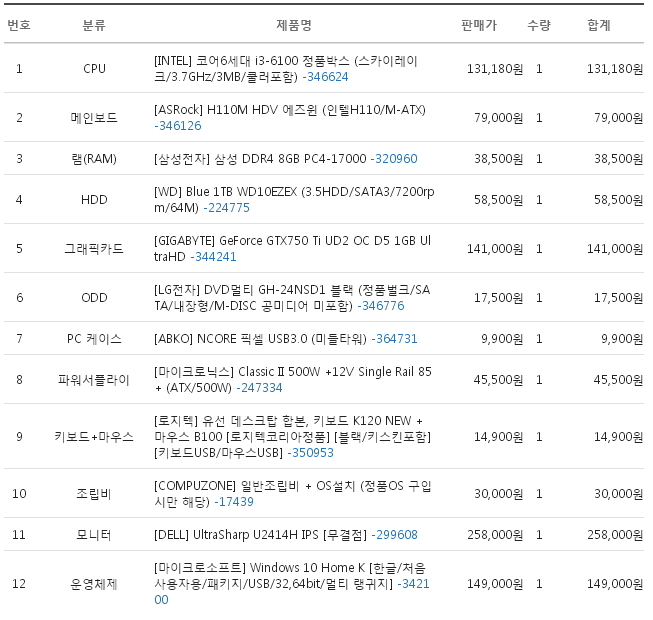
Task: Click the 14,900원 sale price of the 키보드+마우스 row
Action: [x=498, y=437]
